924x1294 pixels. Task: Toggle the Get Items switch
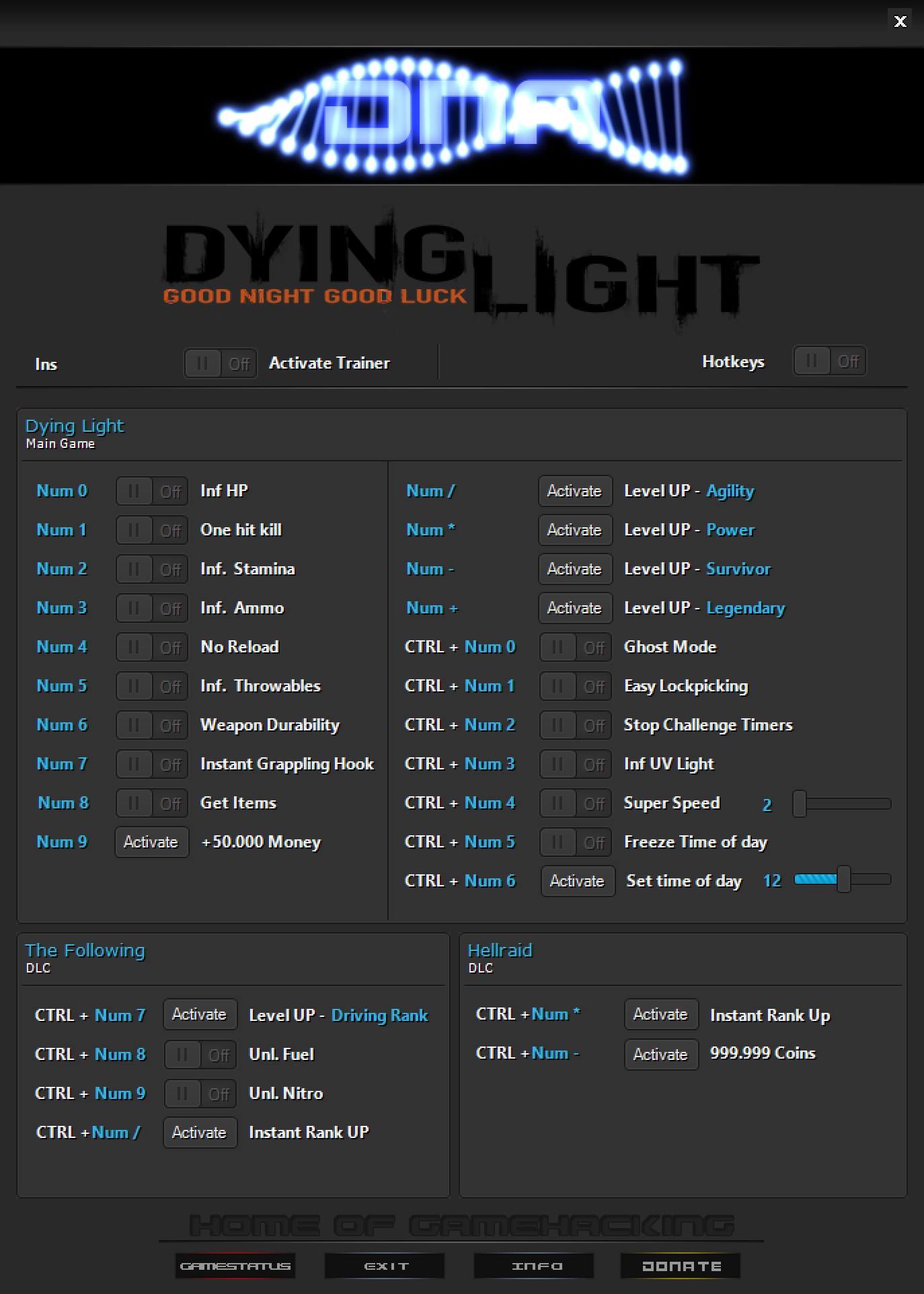click(x=152, y=804)
